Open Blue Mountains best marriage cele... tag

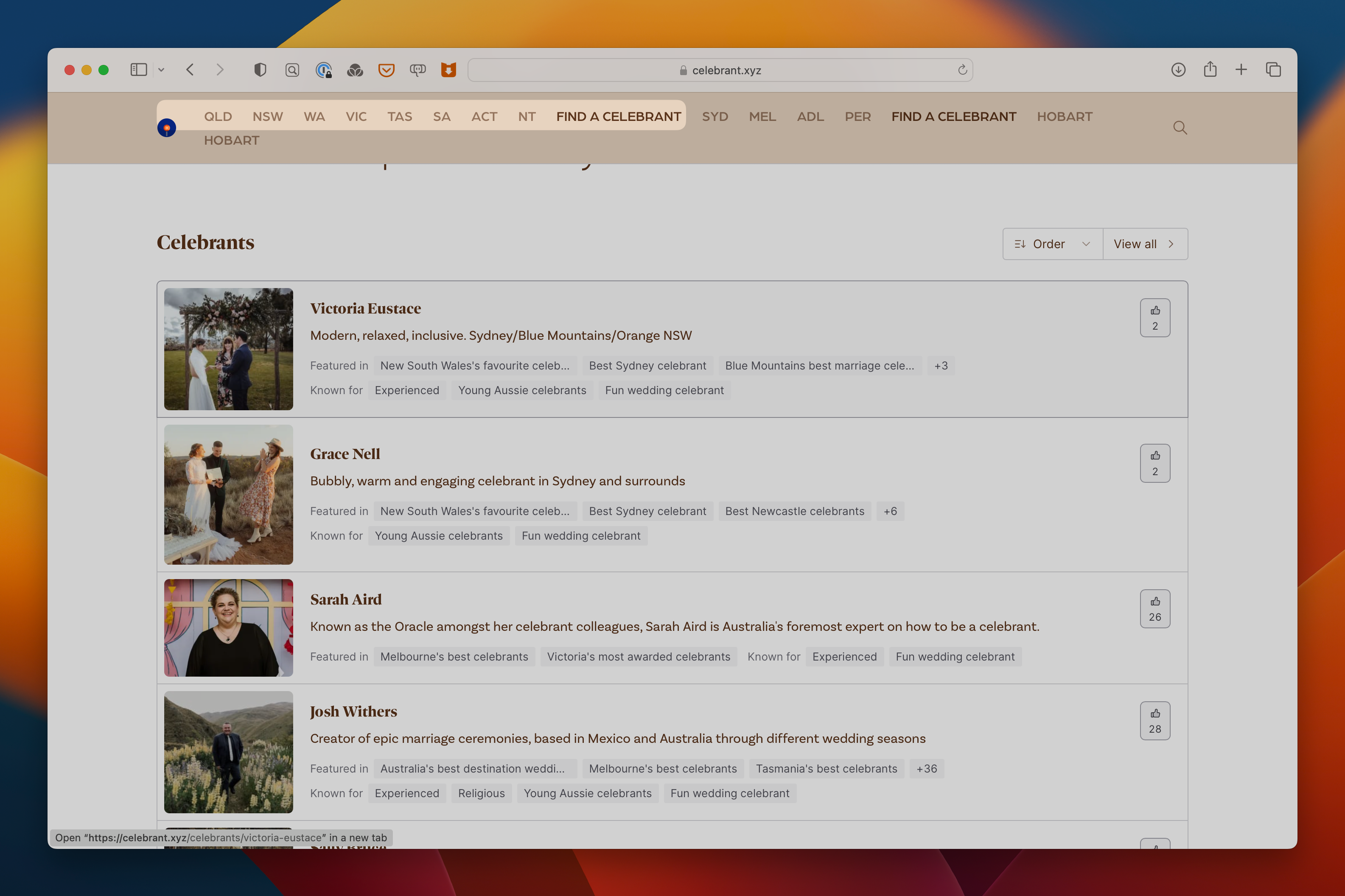point(819,366)
